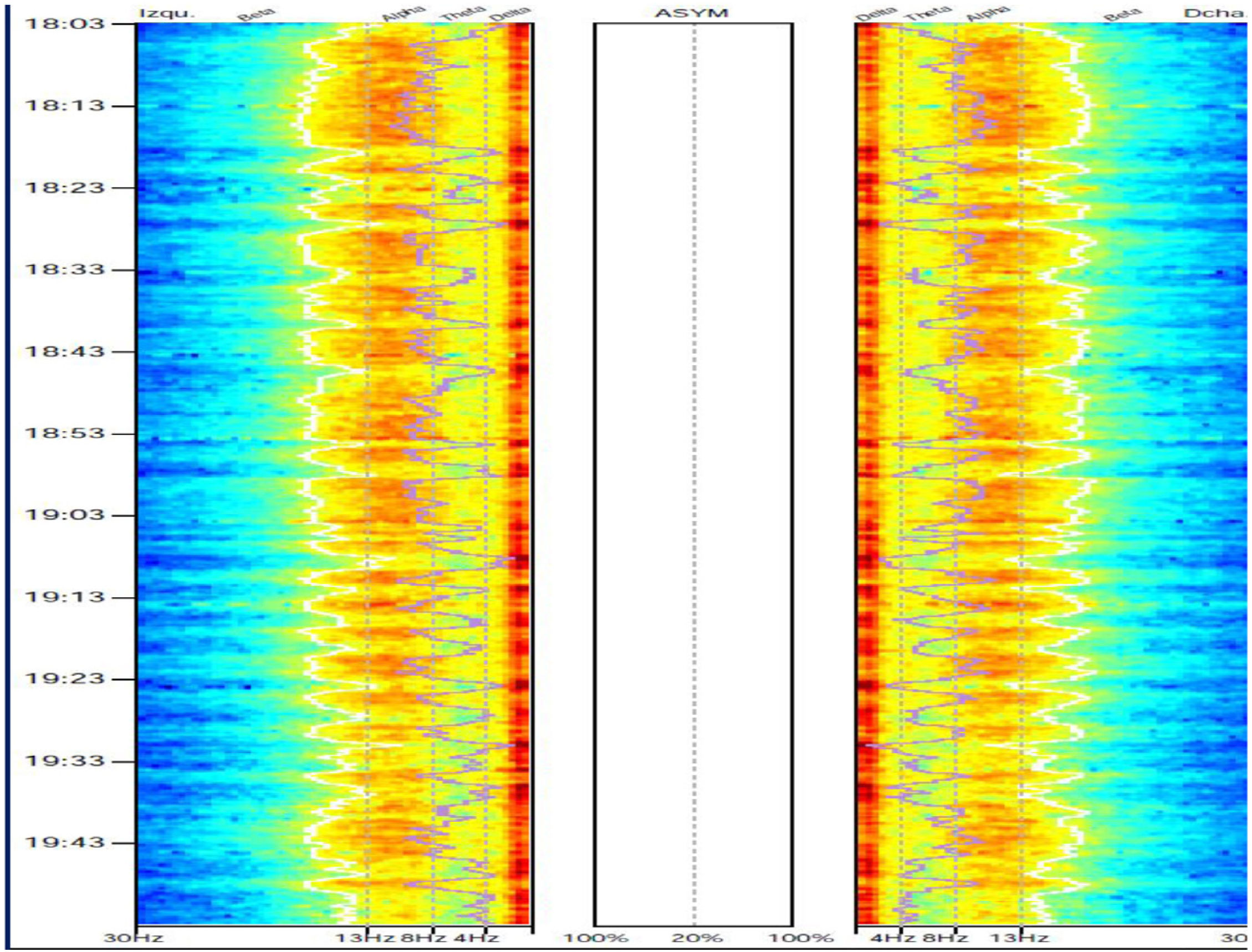The width and height of the screenshot is (1252, 952).
Task: Click the left spectrogram 13Hz axis label
Action: 365,938
